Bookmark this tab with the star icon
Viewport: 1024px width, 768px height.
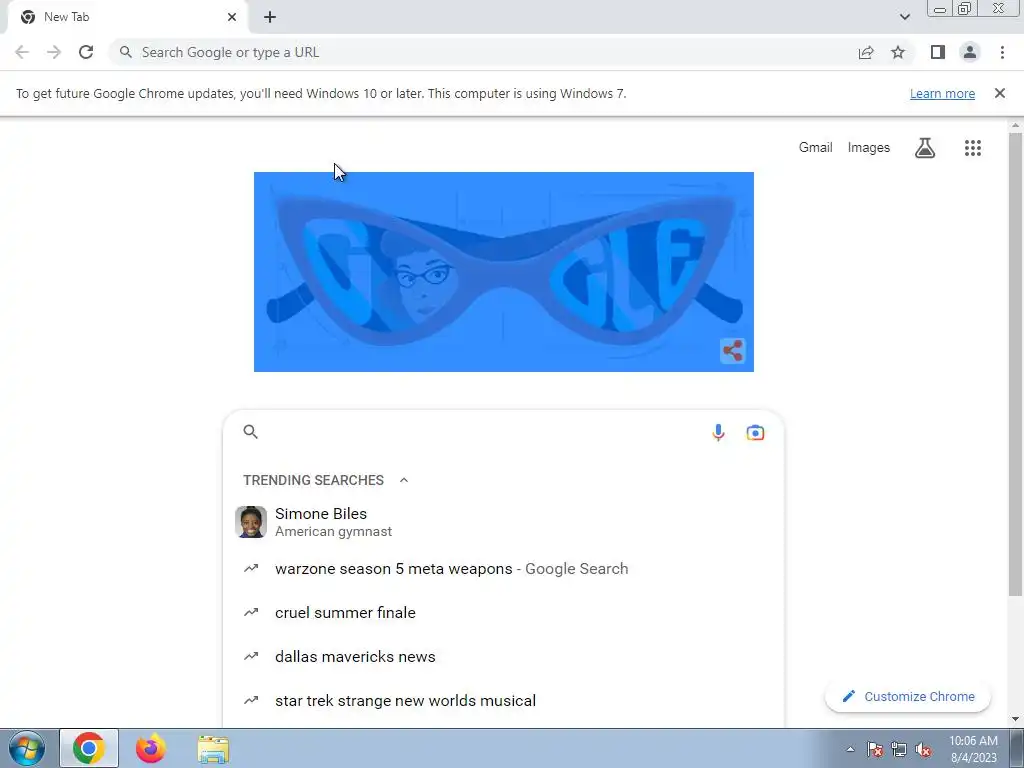(898, 52)
